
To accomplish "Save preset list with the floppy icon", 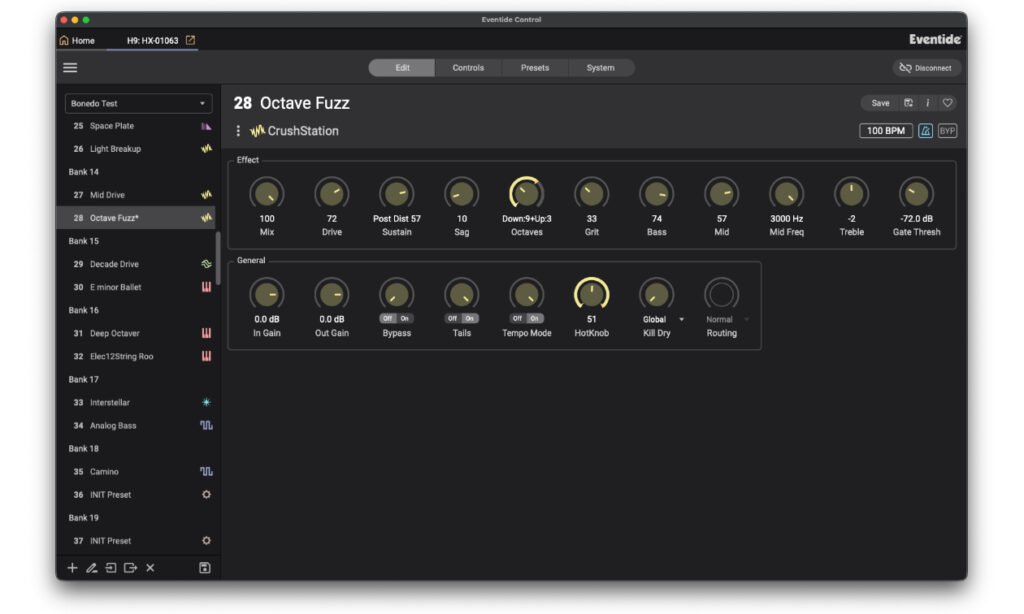I will [204, 568].
